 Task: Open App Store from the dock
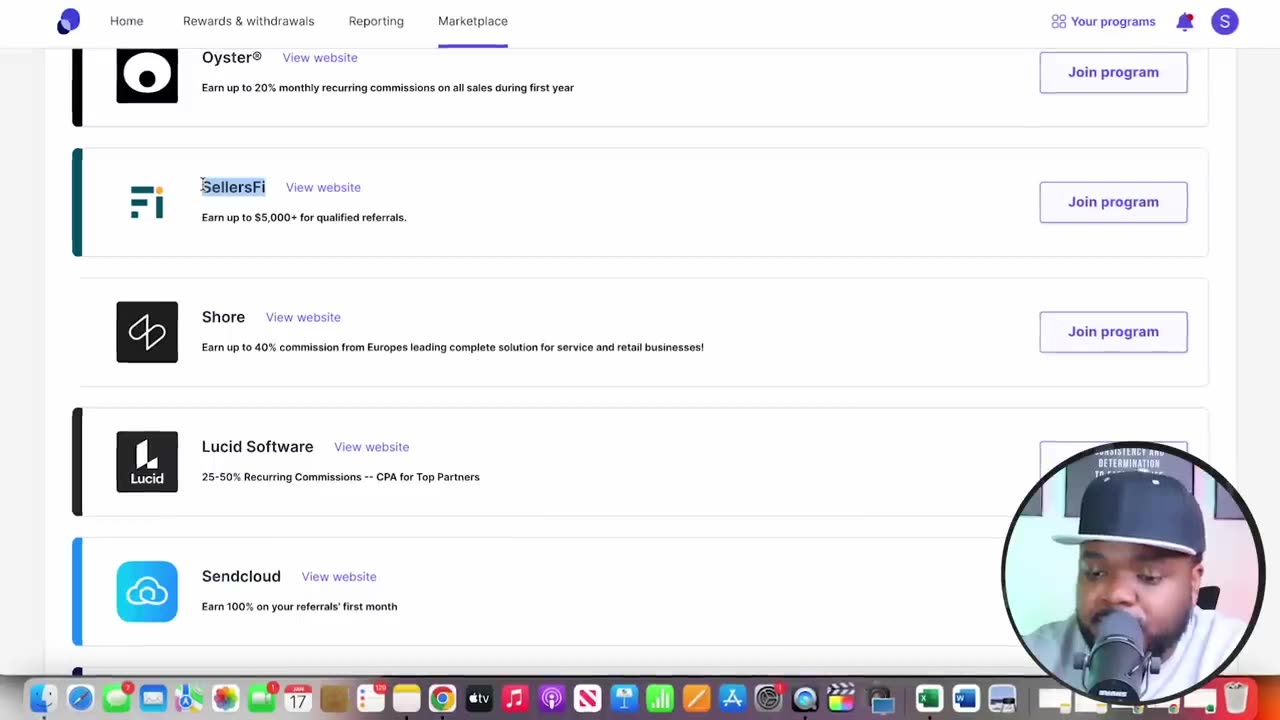point(733,698)
